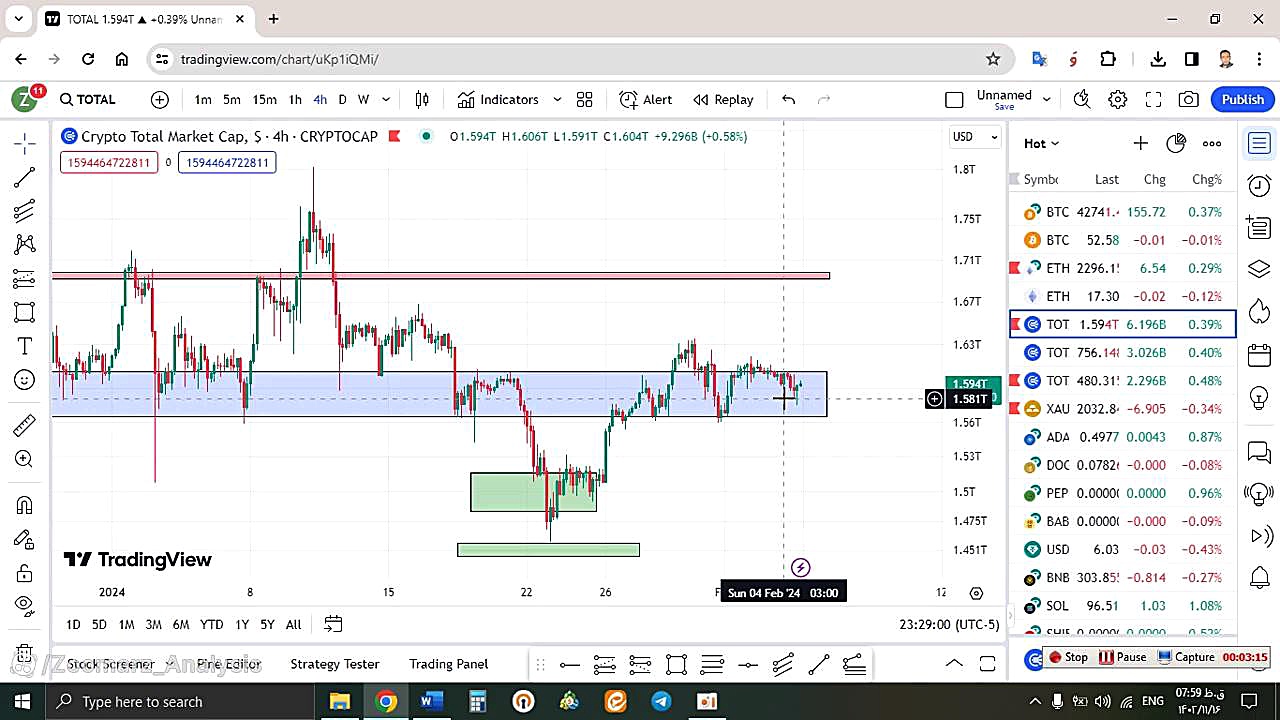Start bar Replay mode
Image resolution: width=1280 pixels, height=720 pixels.
[x=723, y=99]
